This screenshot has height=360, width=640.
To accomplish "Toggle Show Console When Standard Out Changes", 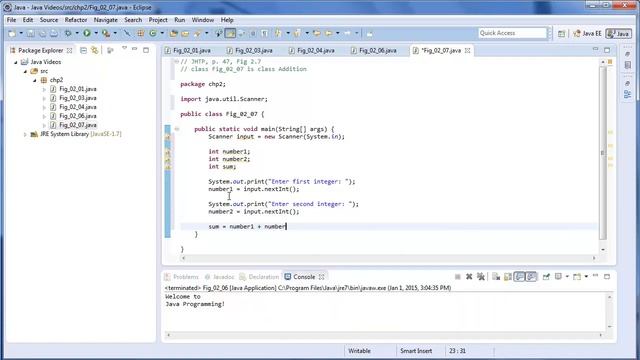I will [519, 277].
